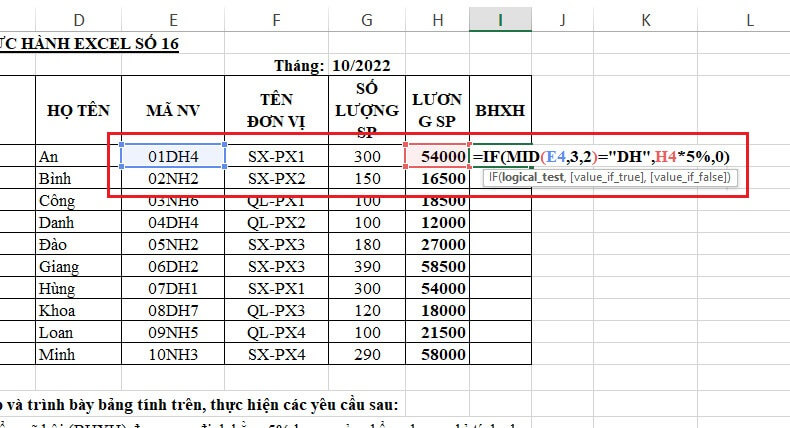Select column F header
790x428 pixels.
[x=277, y=20]
